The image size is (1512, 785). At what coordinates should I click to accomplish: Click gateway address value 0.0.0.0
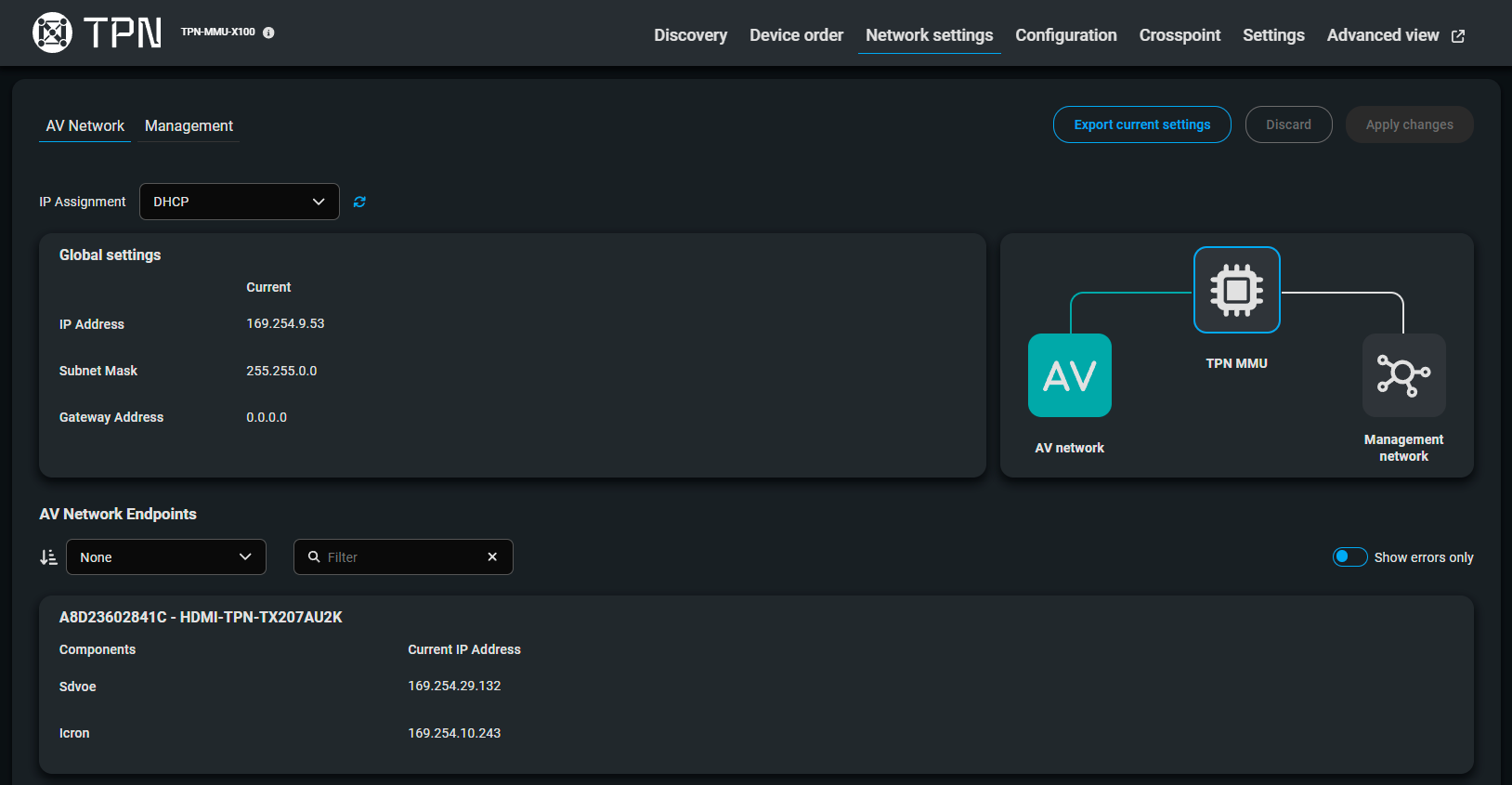[x=267, y=417]
